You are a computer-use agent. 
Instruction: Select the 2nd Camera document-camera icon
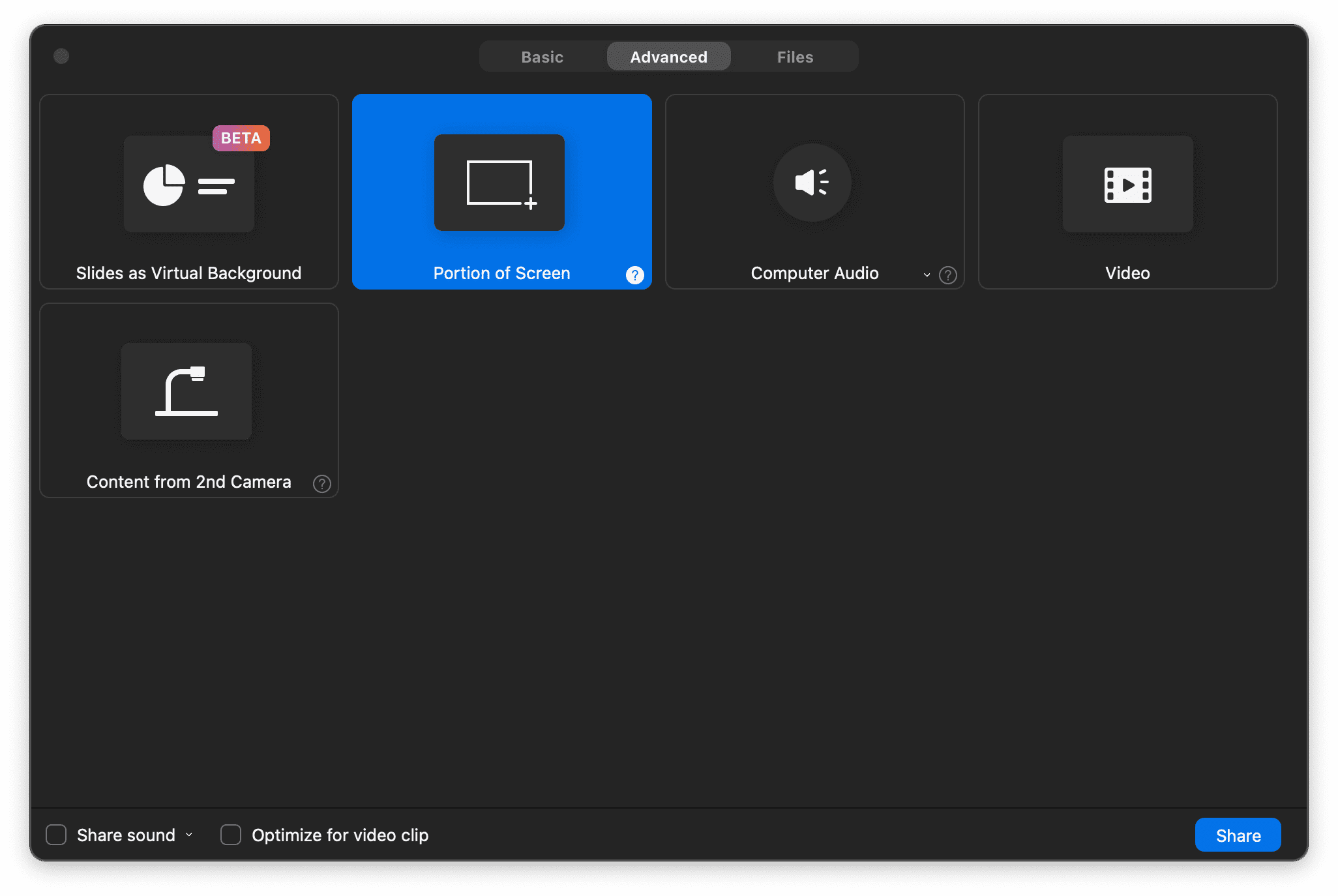pos(186,391)
